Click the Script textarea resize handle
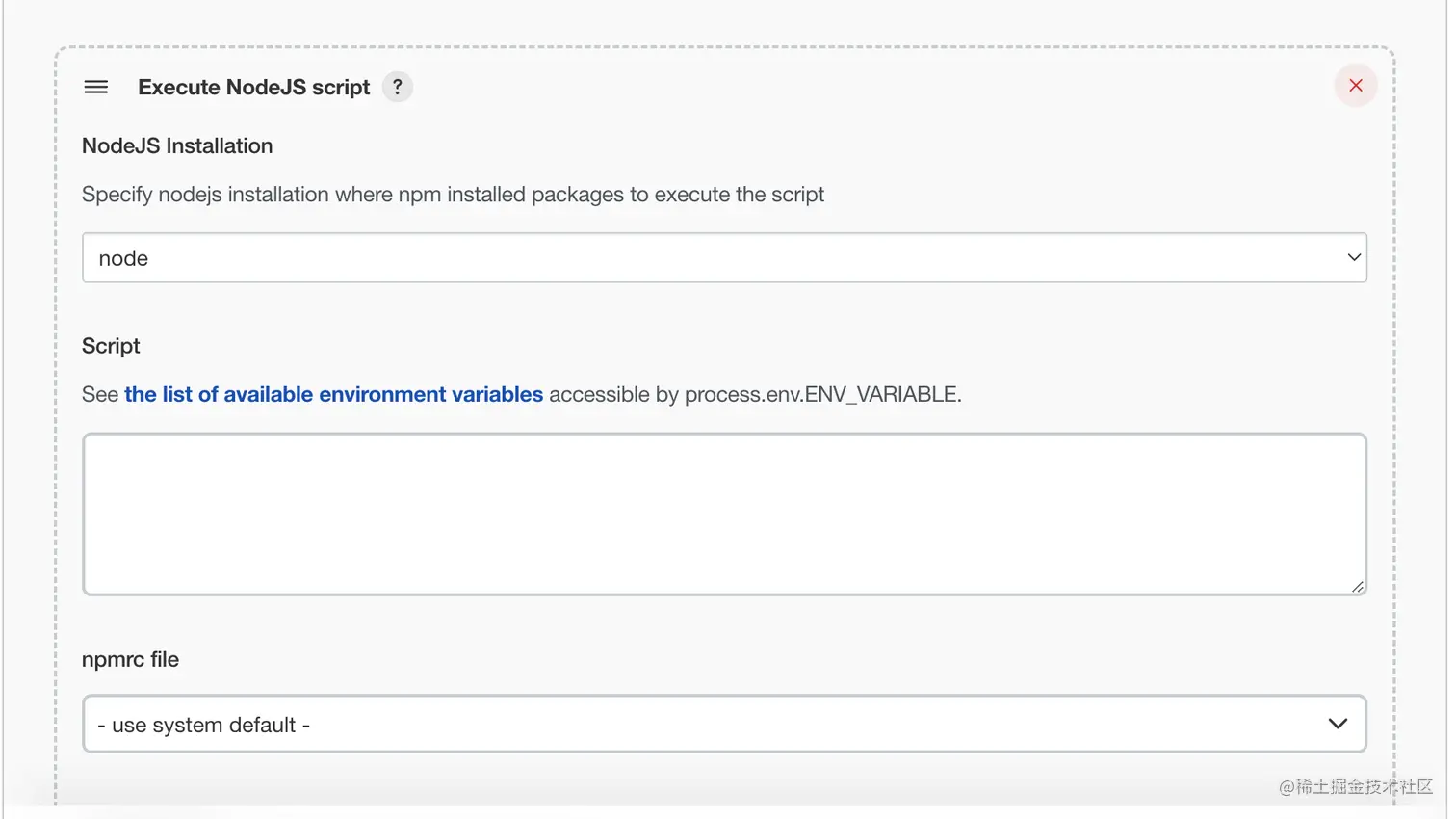 pos(1357,586)
